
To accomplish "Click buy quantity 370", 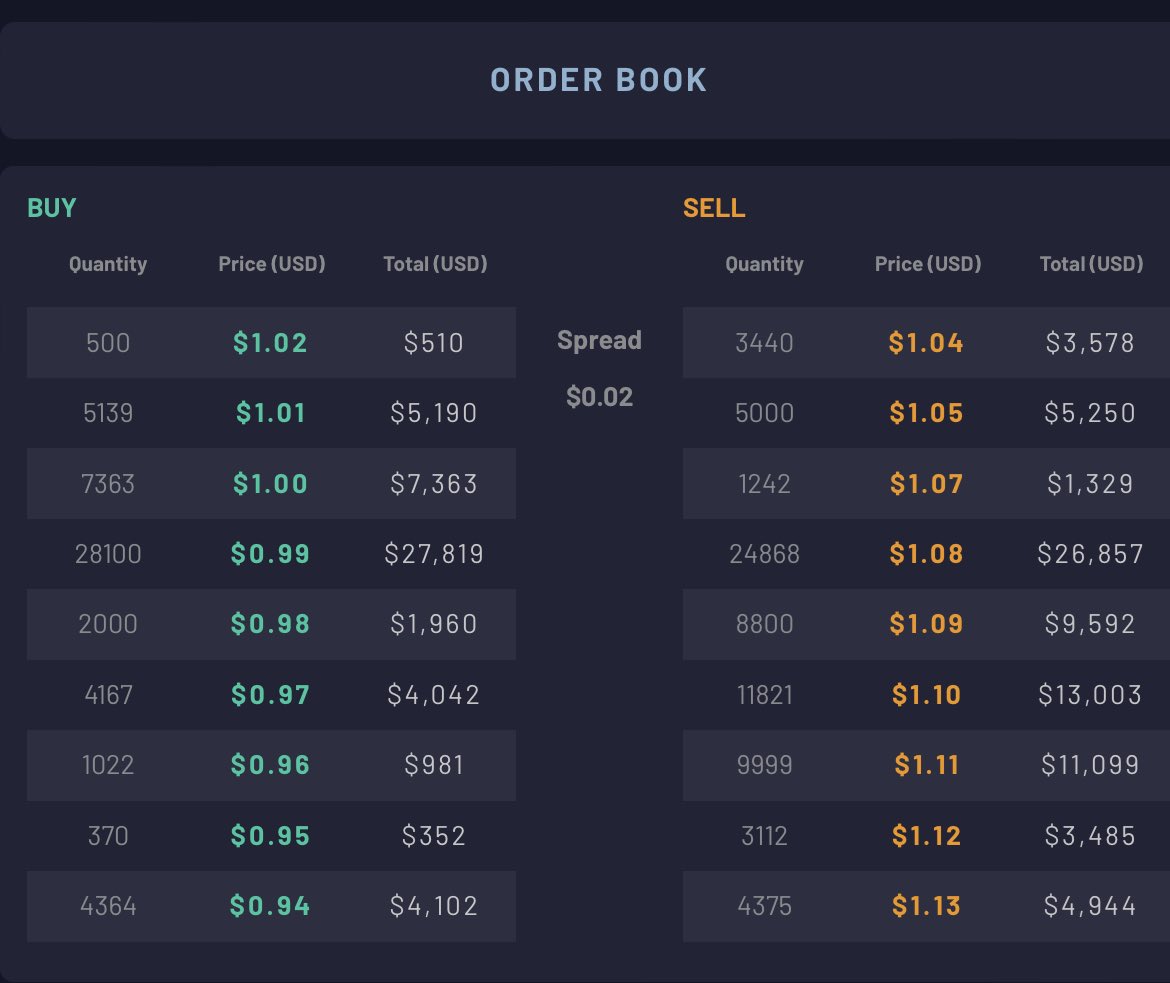I will pyautogui.click(x=108, y=836).
